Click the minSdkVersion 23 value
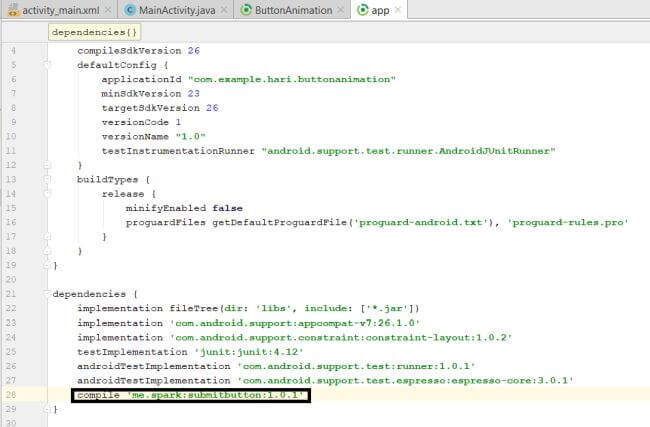 click(x=194, y=94)
